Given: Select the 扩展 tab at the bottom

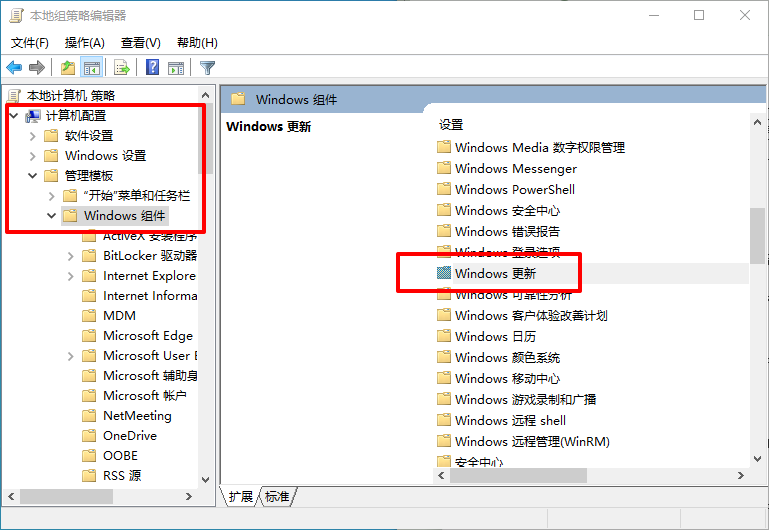Looking at the screenshot, I should [241, 497].
